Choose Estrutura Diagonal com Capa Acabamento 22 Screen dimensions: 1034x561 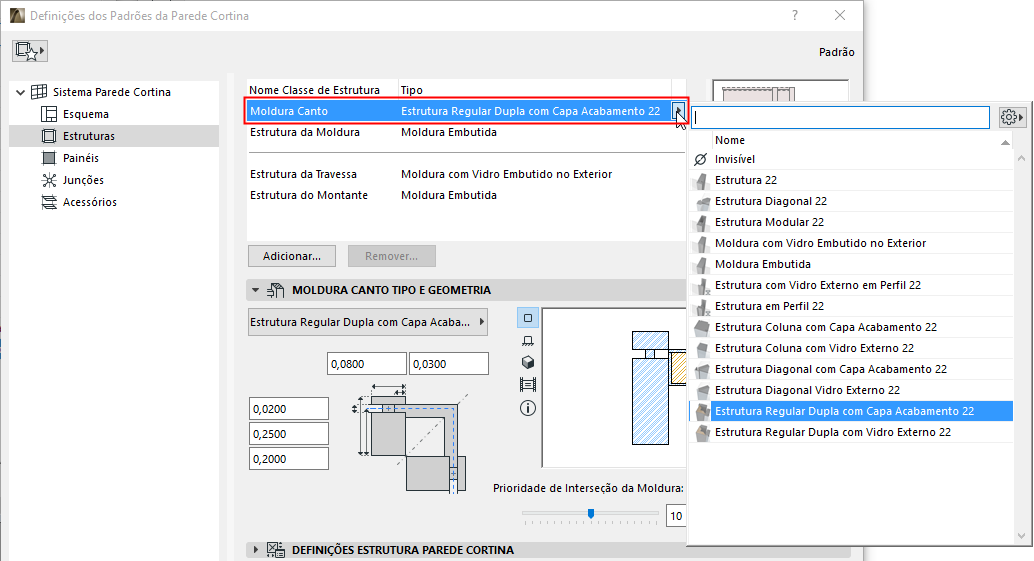click(831, 369)
